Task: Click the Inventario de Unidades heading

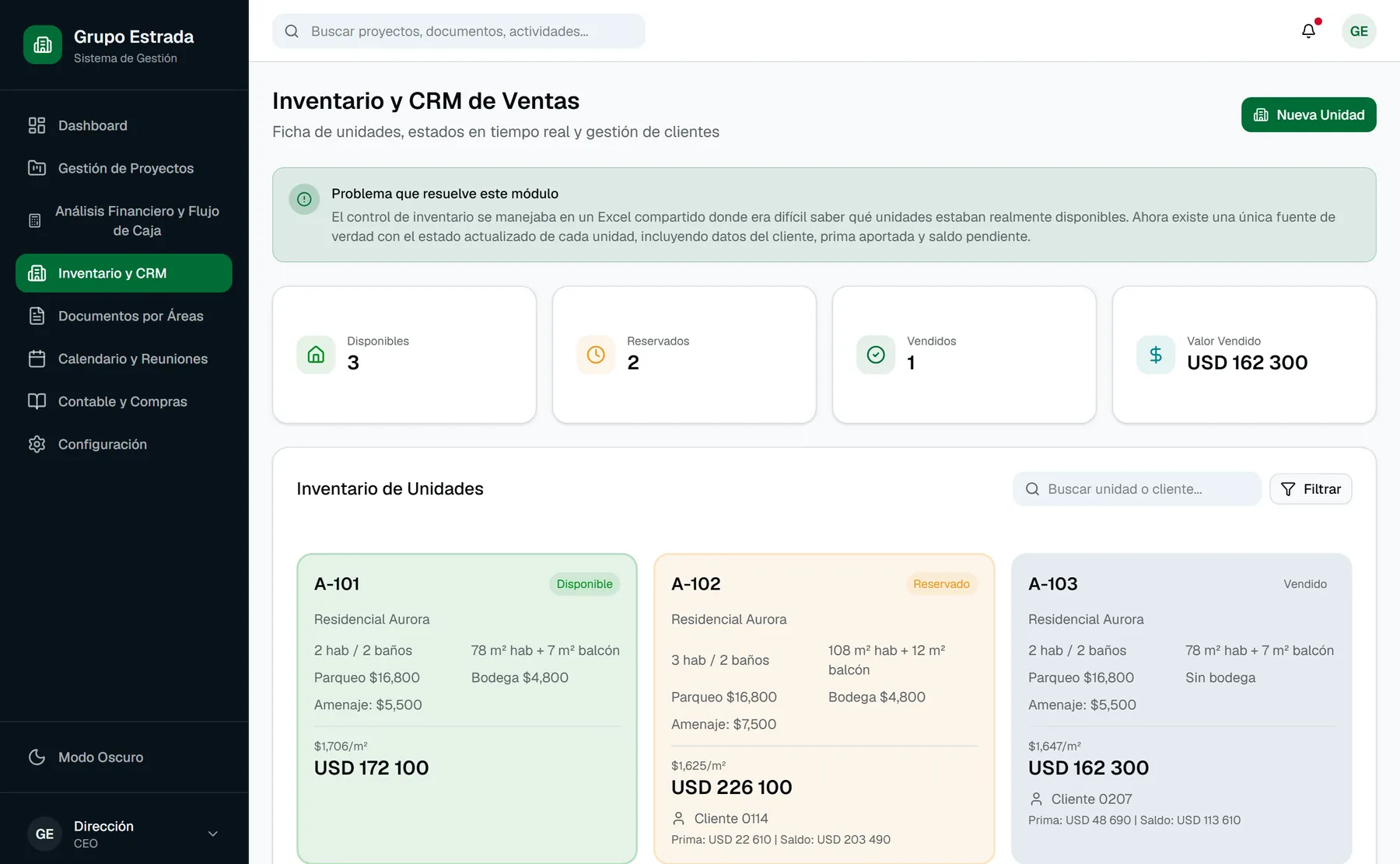Action: click(x=390, y=488)
